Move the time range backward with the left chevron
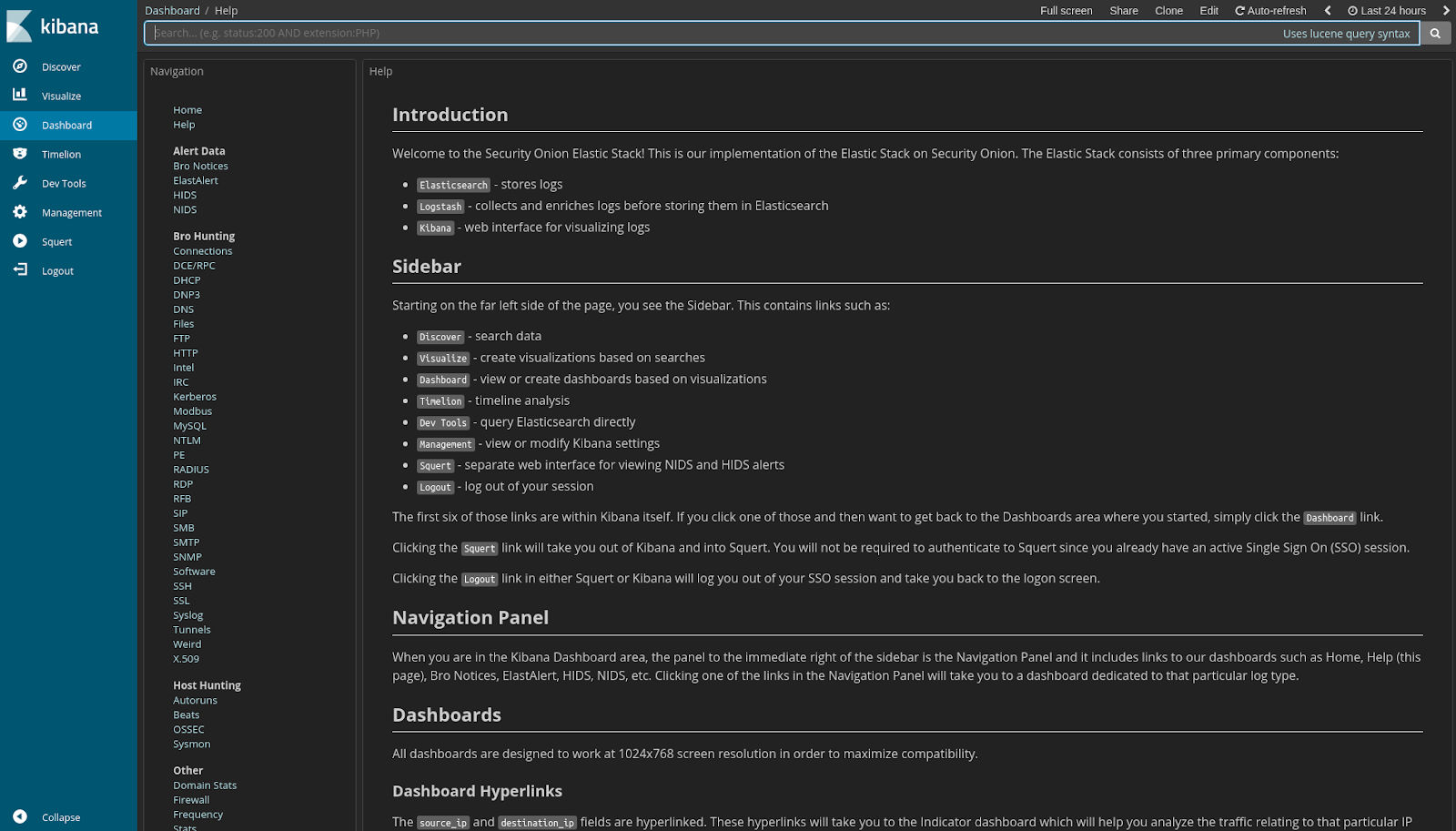Screen dimensions: 1456x831 [x=1328, y=11]
